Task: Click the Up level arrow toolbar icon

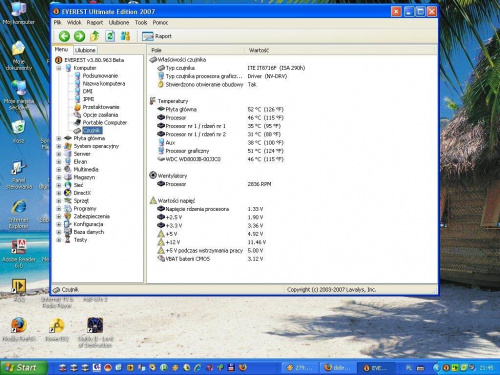Action: coord(95,36)
